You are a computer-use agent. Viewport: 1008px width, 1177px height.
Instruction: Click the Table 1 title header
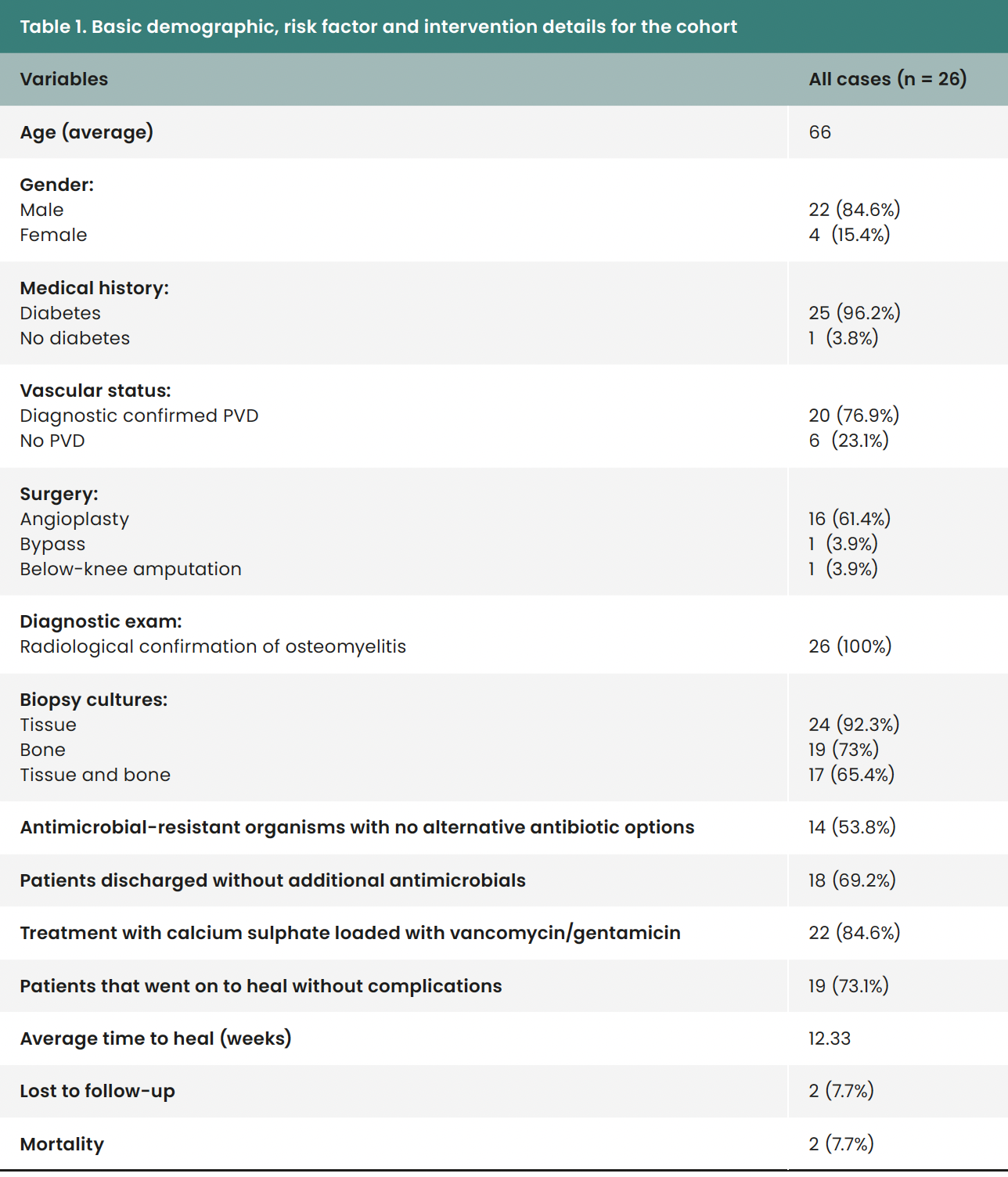378,27
